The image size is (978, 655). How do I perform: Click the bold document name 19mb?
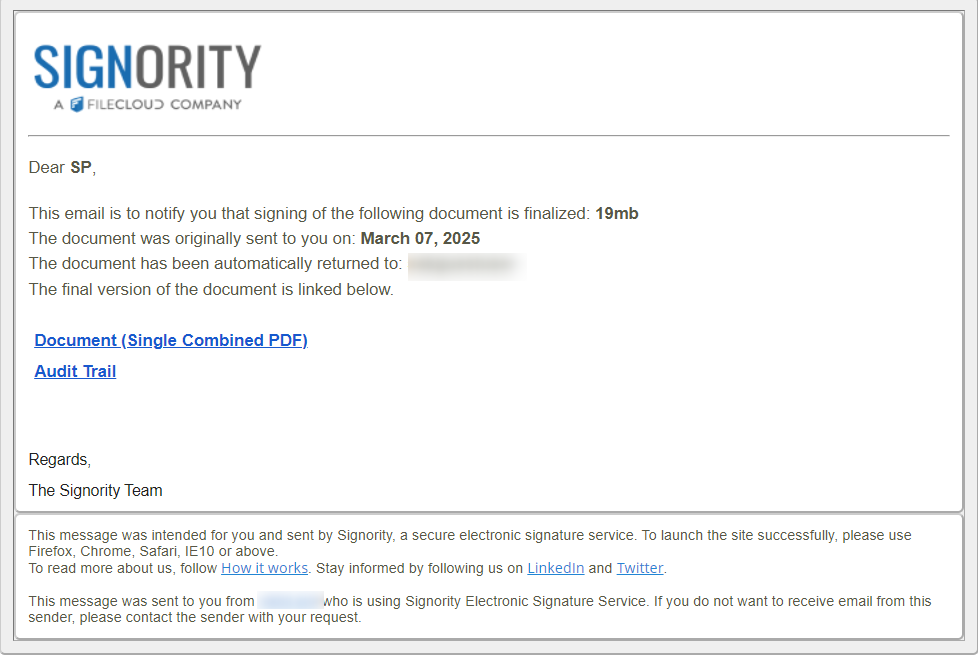click(x=616, y=213)
